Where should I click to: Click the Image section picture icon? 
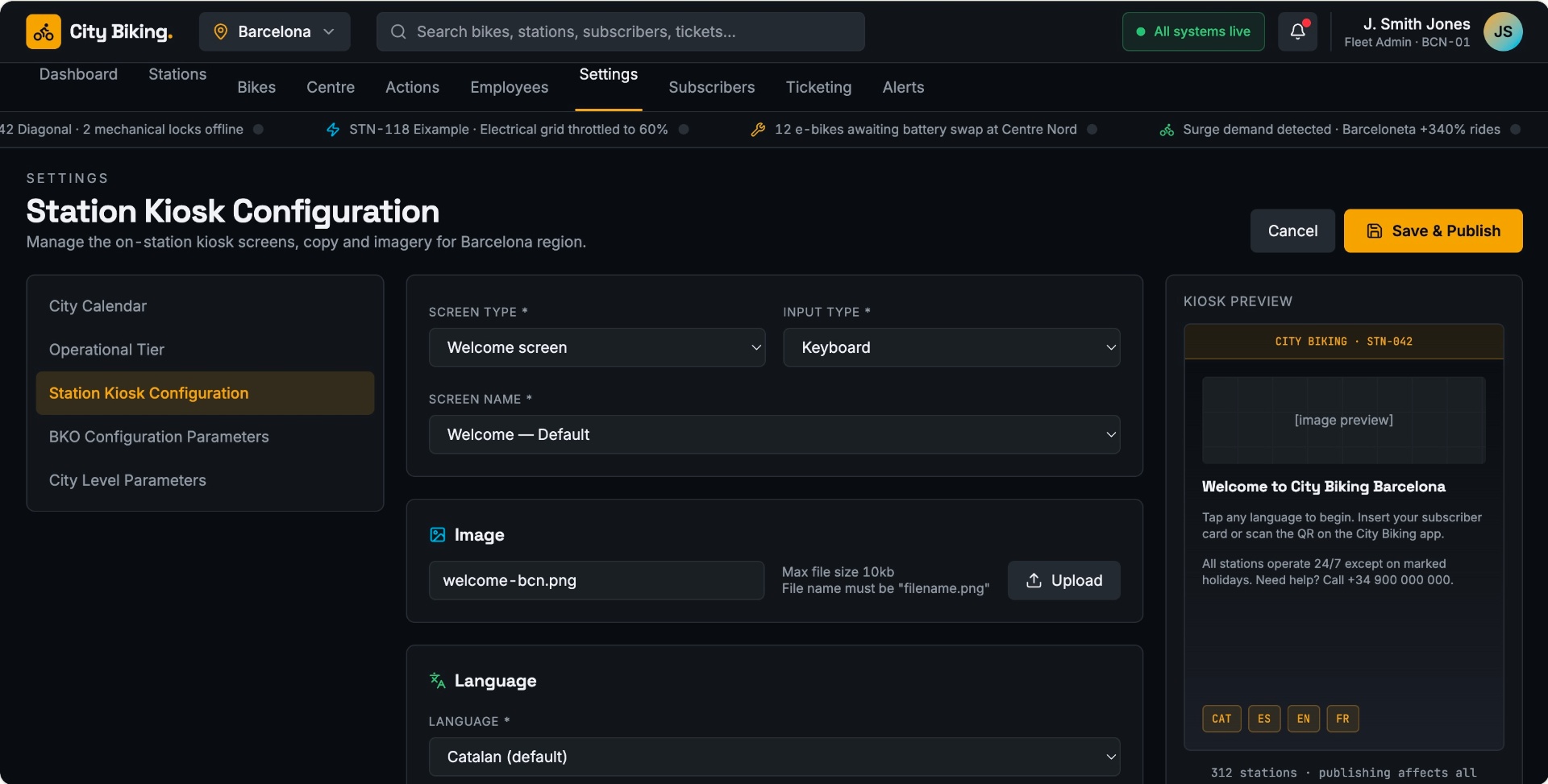(x=438, y=535)
